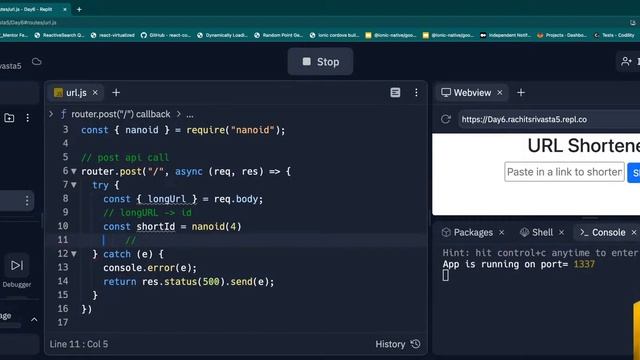The image size is (640, 360).
Task: Reload the webview page
Action: [x=446, y=119]
